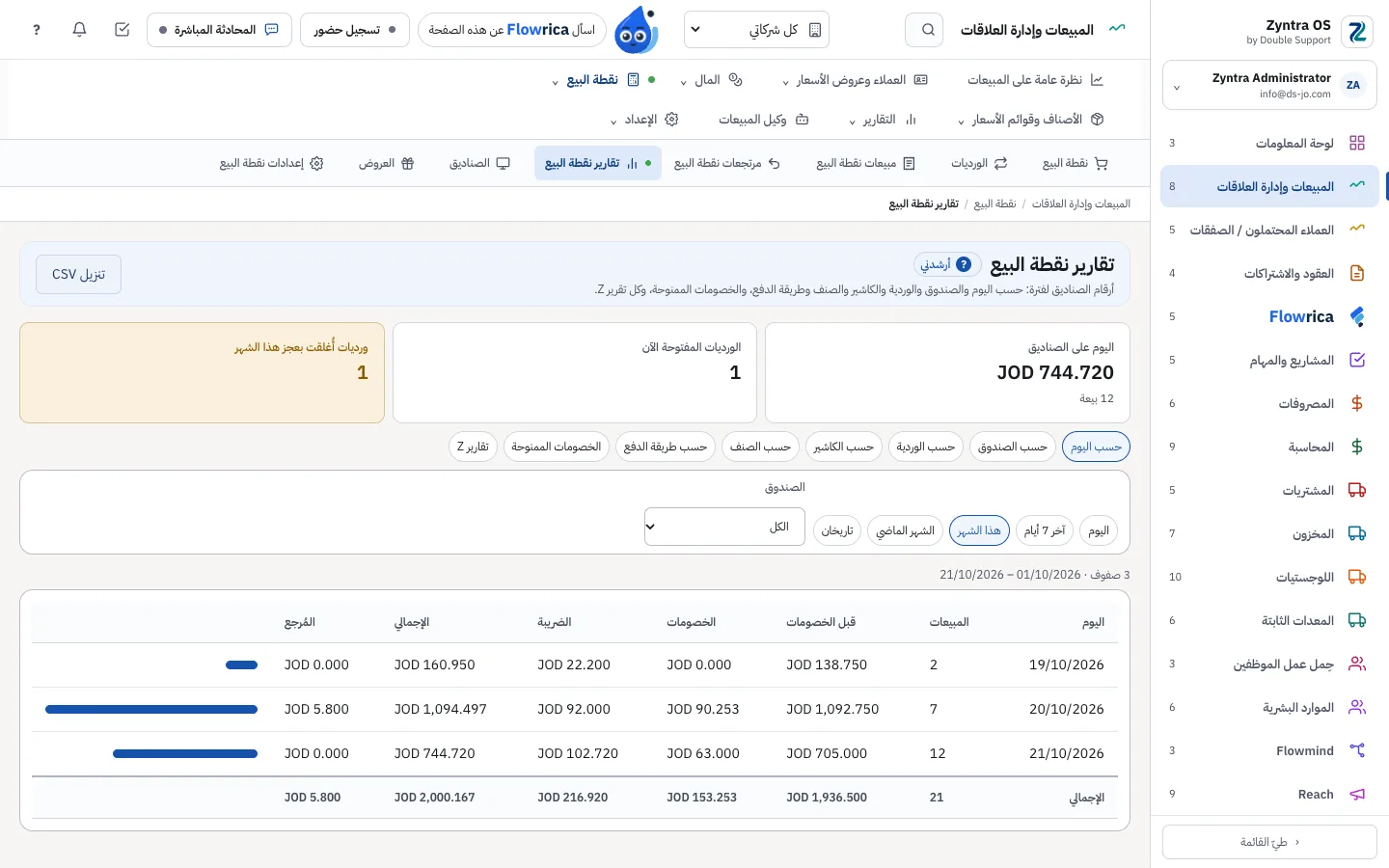Click the Flowrica water-drop mascot icon
Viewport: 1389px width, 868px height.
pos(637,30)
